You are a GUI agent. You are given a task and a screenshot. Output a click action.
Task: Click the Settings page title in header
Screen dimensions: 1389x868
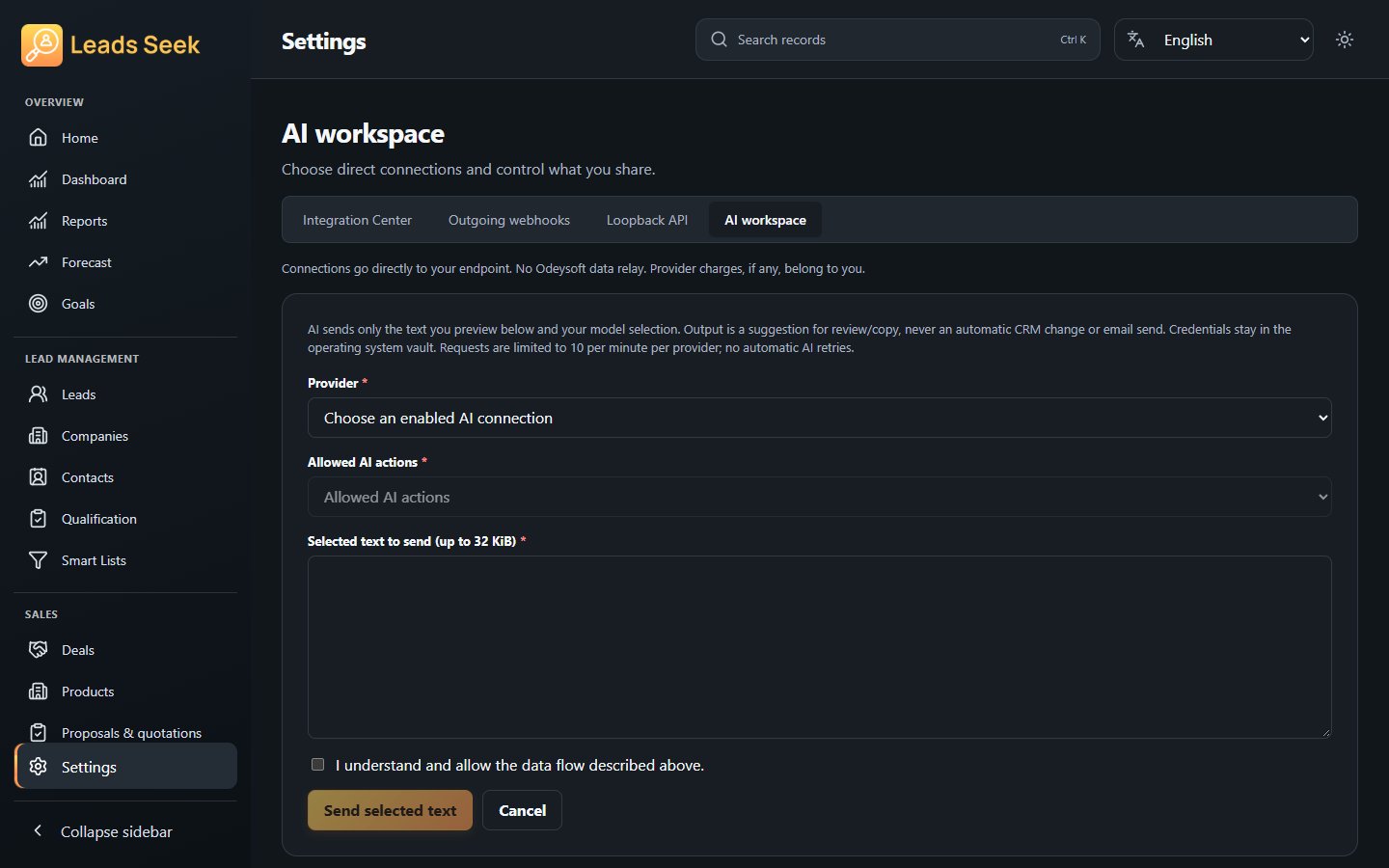tap(323, 41)
